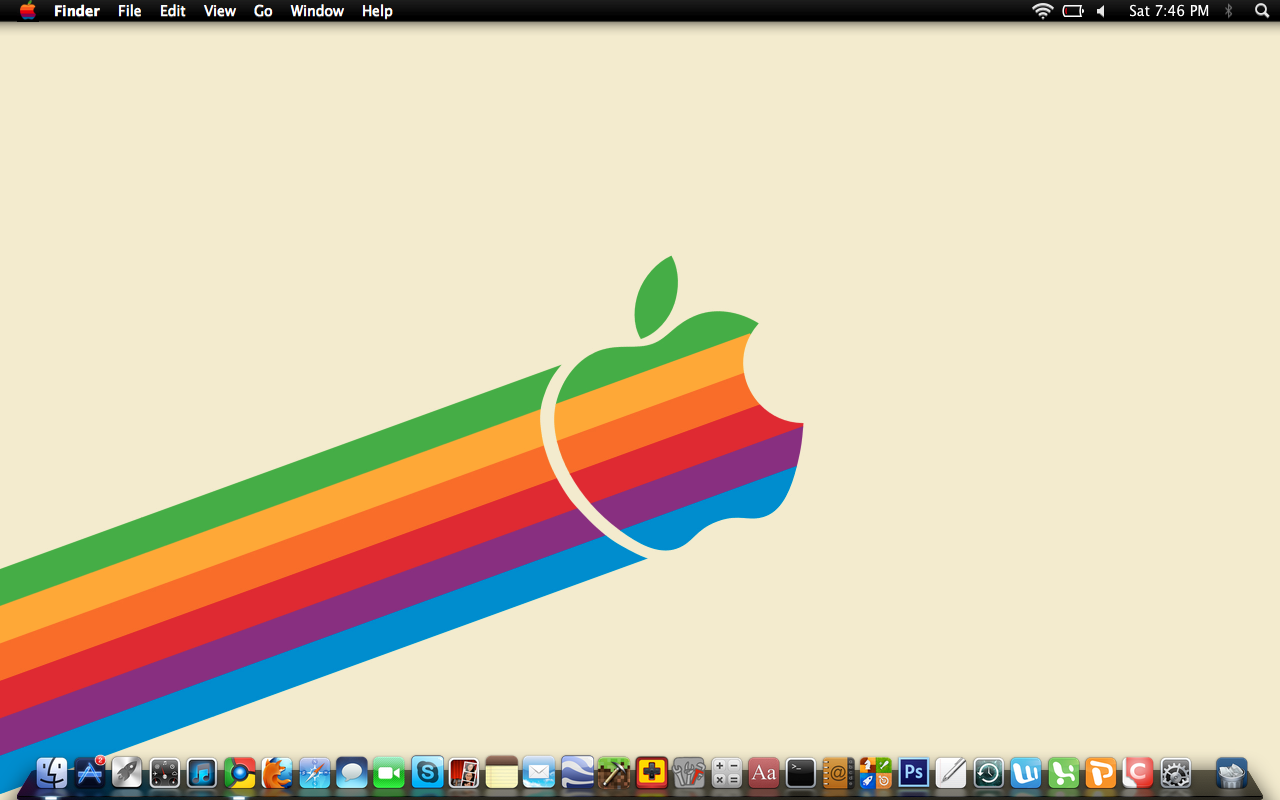Open the yellow gamepad plus icon
The height and width of the screenshot is (800, 1280).
point(652,773)
